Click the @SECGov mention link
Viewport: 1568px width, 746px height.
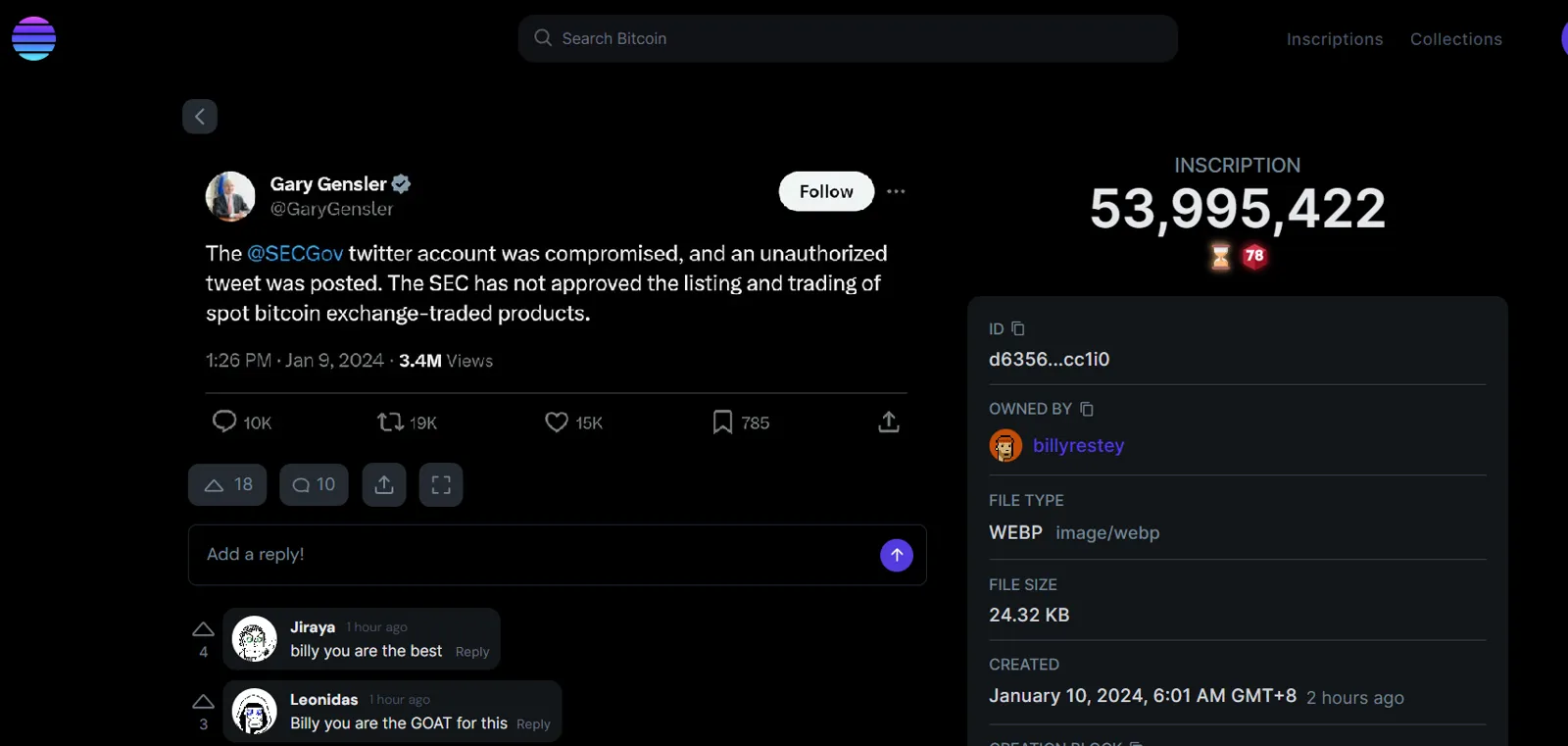[x=293, y=253]
